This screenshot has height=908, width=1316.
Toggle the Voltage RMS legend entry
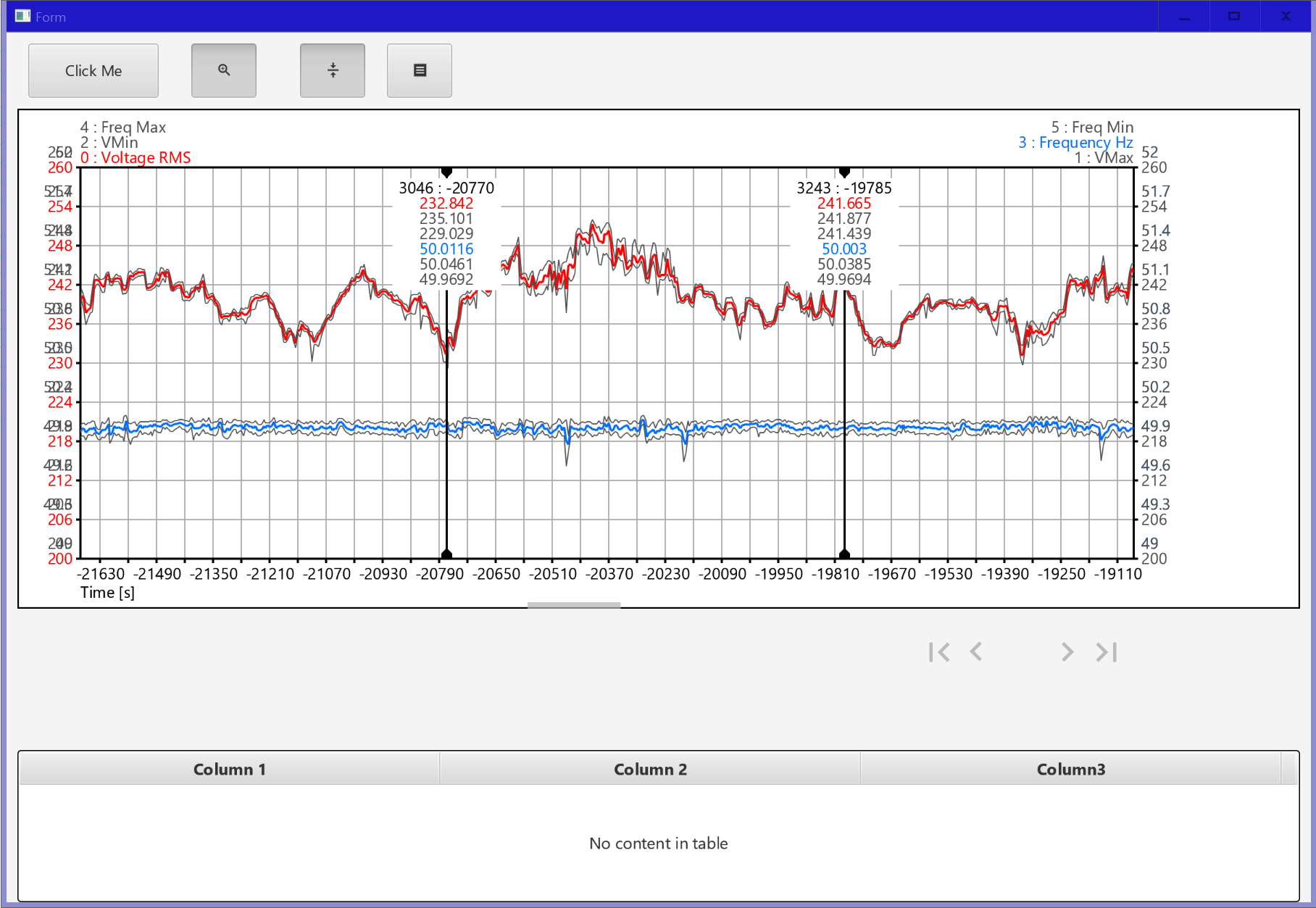(x=136, y=157)
